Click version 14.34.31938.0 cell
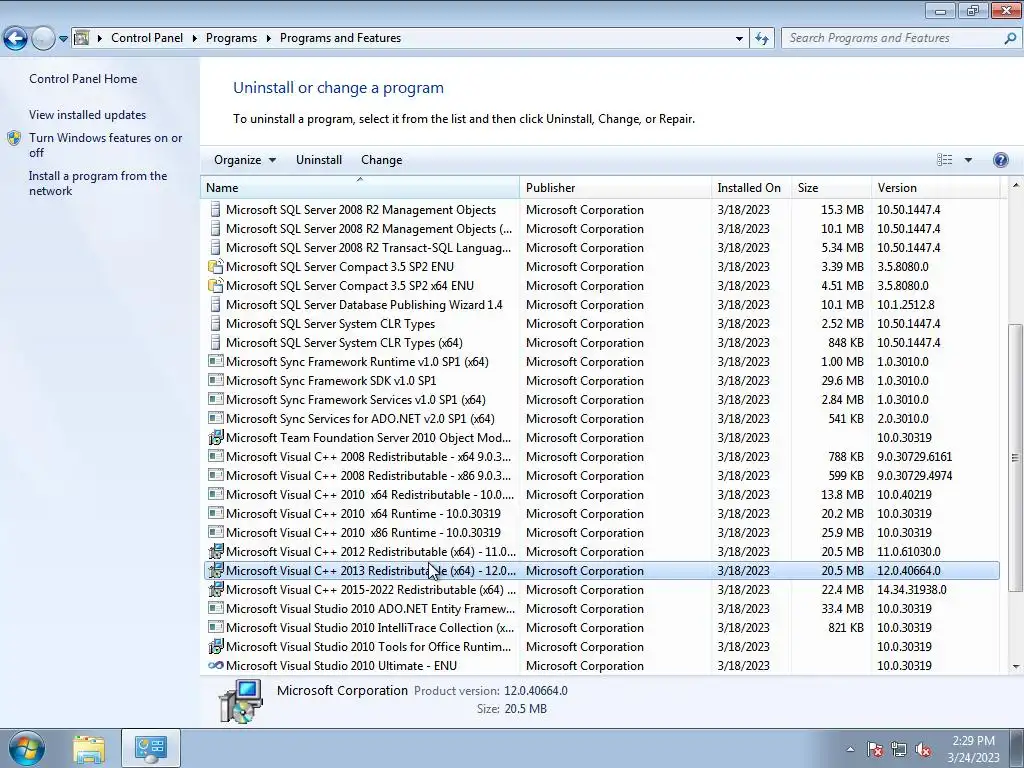 click(x=912, y=590)
